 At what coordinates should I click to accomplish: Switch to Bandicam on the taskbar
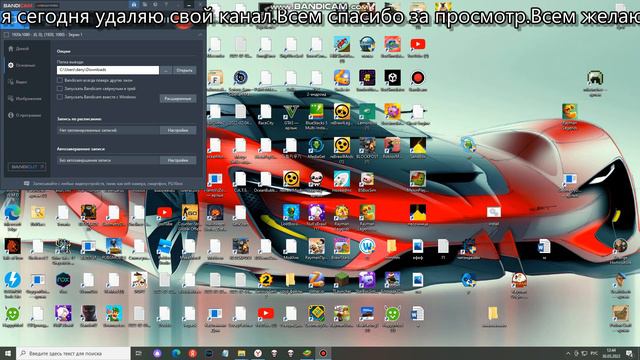pyautogui.click(x=323, y=353)
